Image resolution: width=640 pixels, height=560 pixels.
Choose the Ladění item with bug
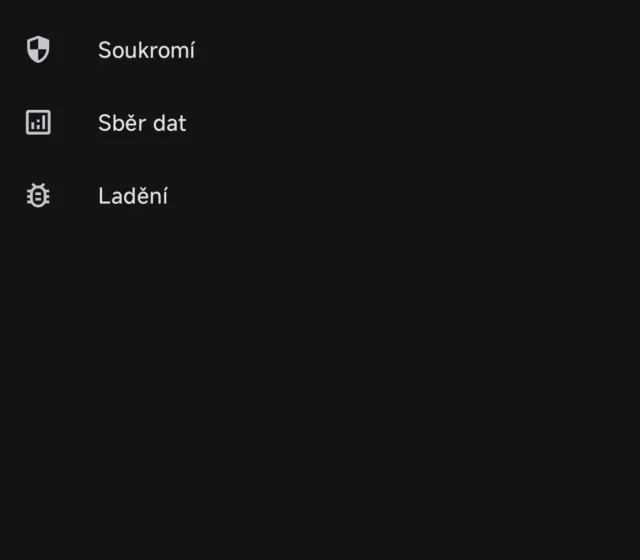pyautogui.click(x=133, y=196)
